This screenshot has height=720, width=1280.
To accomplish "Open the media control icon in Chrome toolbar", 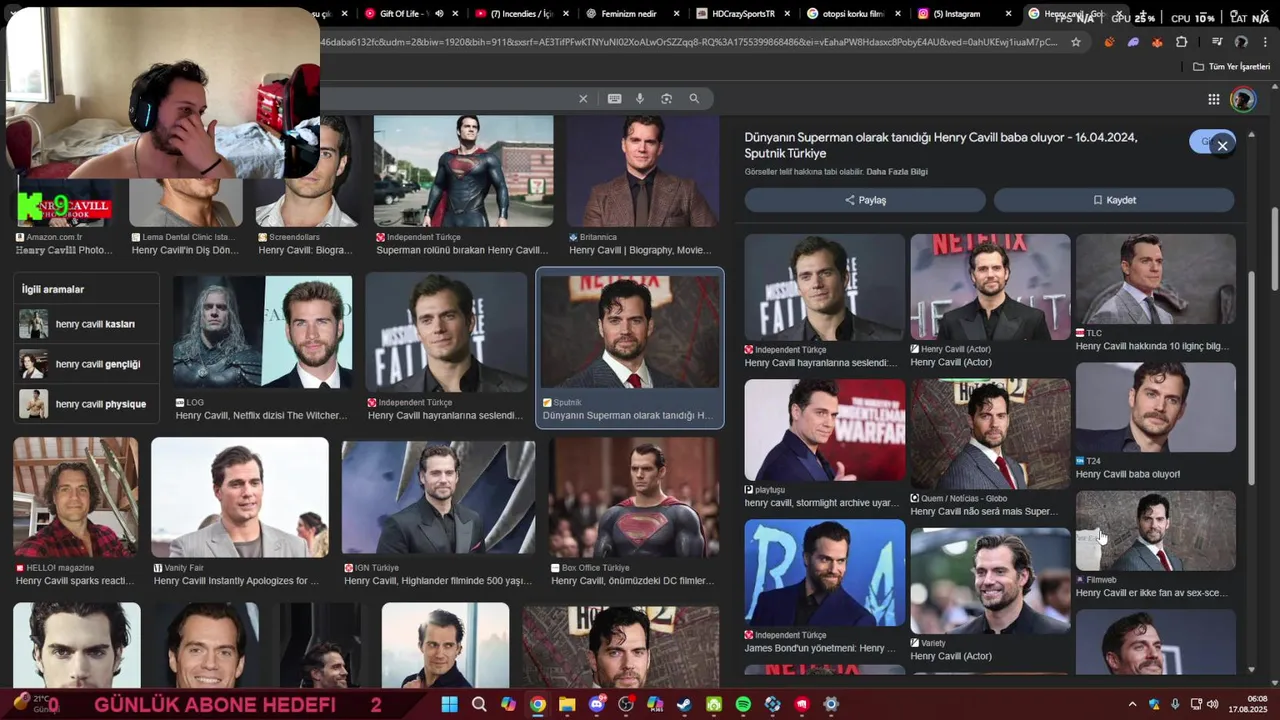I will pyautogui.click(x=1217, y=42).
